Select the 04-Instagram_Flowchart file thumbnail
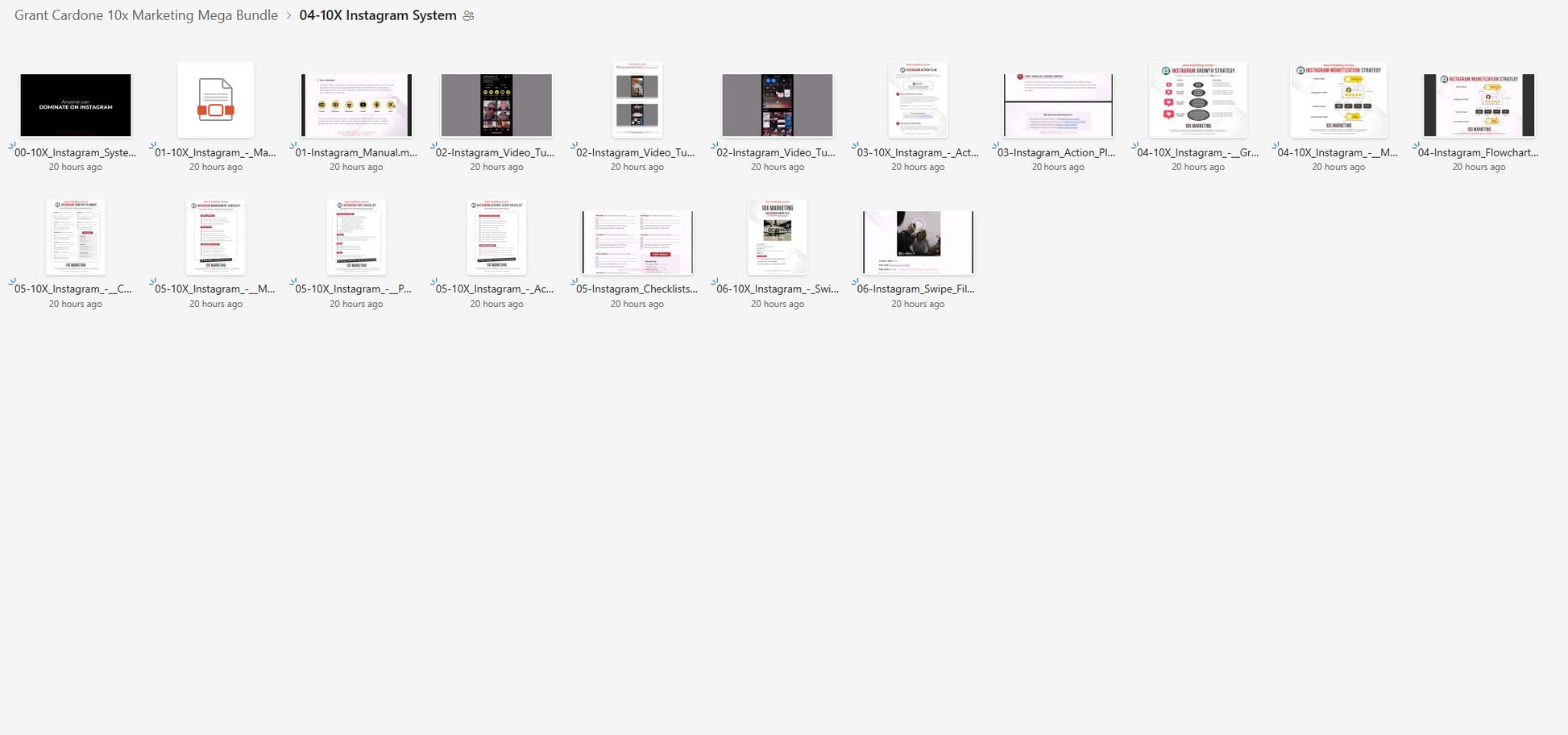 1479,105
